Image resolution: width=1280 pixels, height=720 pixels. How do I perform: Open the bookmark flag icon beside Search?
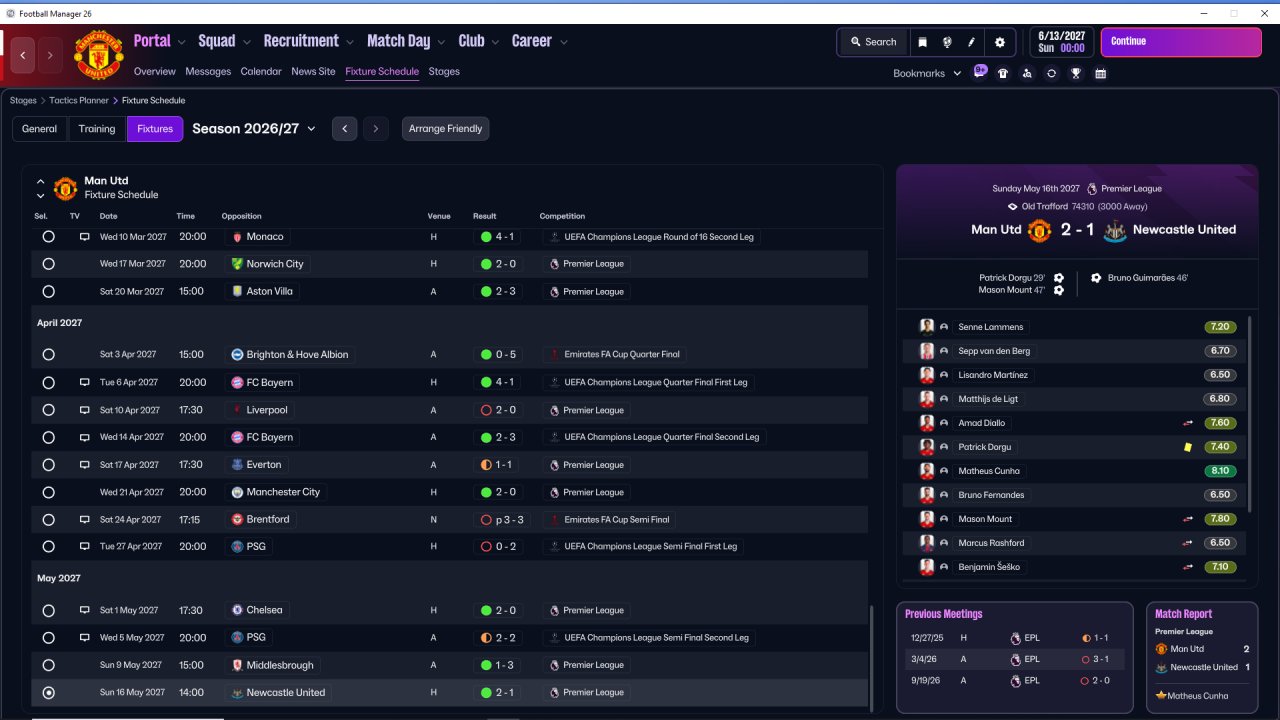click(922, 42)
